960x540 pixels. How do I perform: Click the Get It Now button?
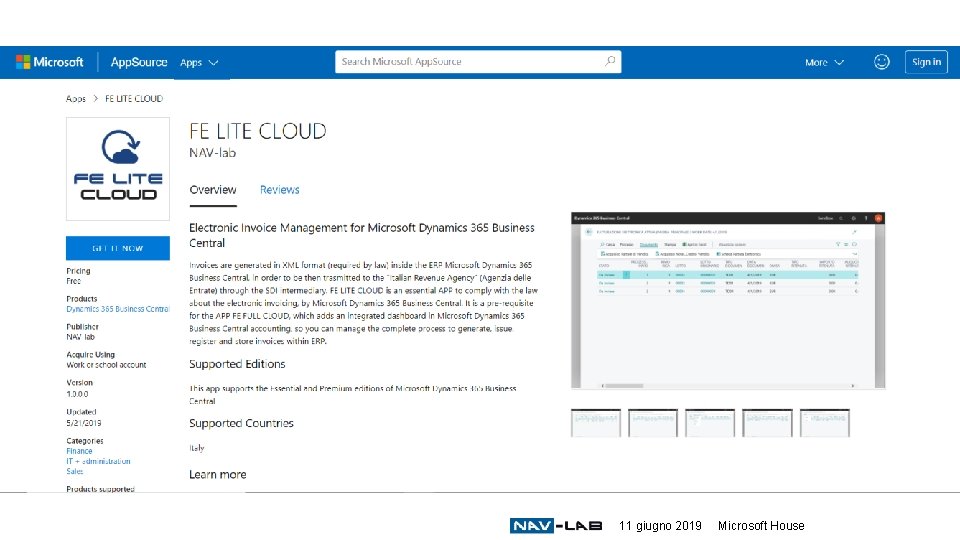click(118, 248)
